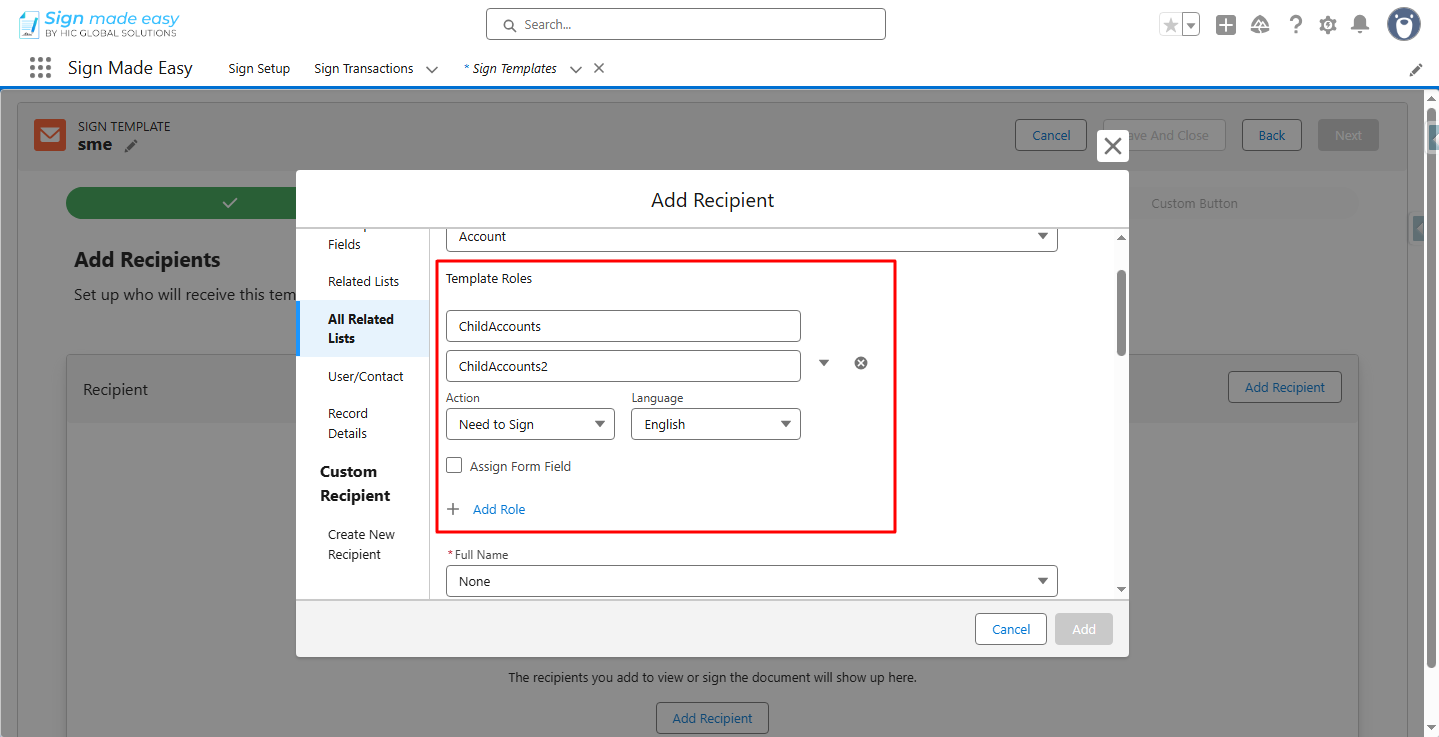Remove ChildAccounts2 role via the delete circle icon
The width and height of the screenshot is (1439, 737).
[x=860, y=362]
